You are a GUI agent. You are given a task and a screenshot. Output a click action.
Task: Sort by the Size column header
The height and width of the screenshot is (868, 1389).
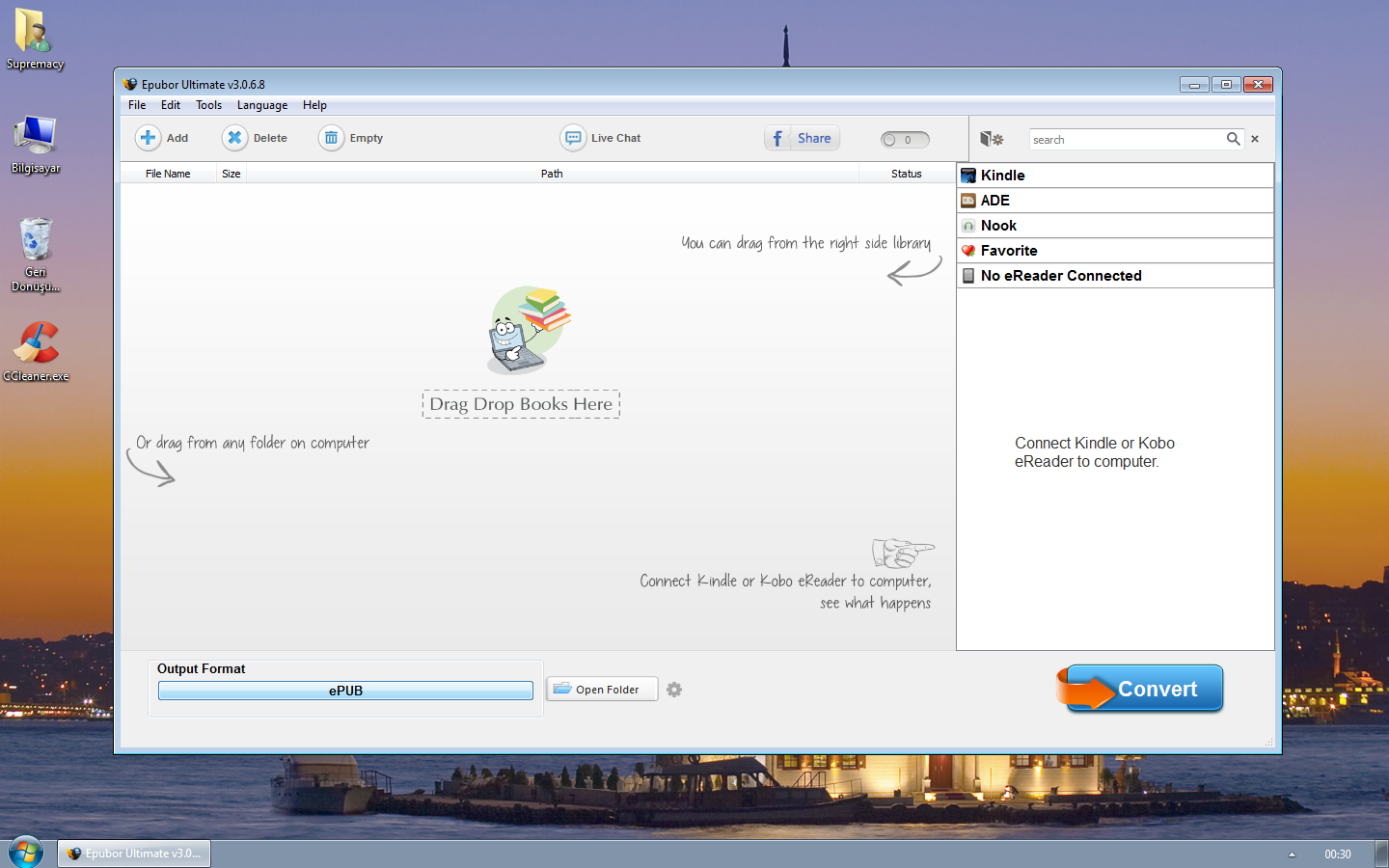click(231, 174)
